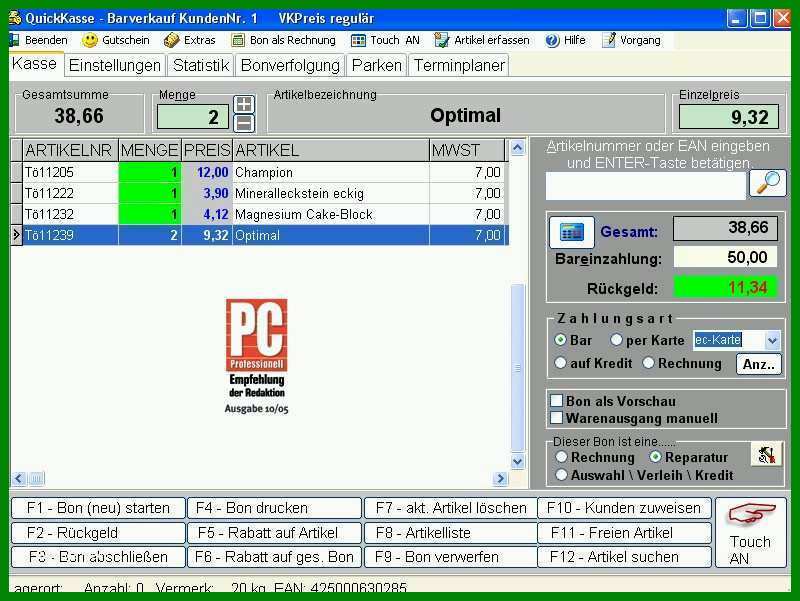Image resolution: width=800 pixels, height=601 pixels.
Task: Click F11 - Freien Artikel button
Action: (x=624, y=533)
